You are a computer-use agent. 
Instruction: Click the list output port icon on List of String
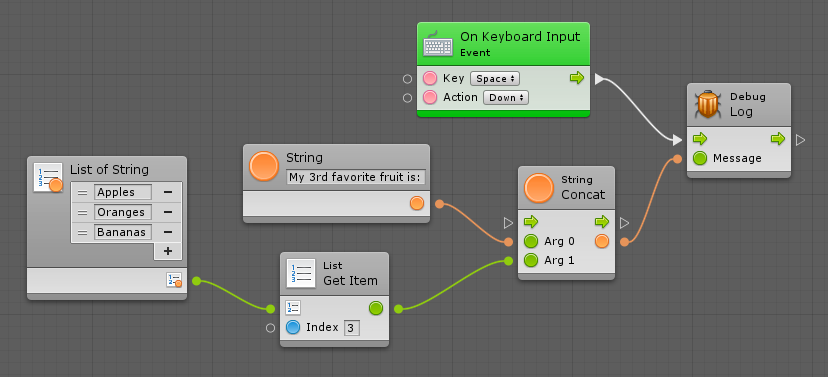(174, 280)
